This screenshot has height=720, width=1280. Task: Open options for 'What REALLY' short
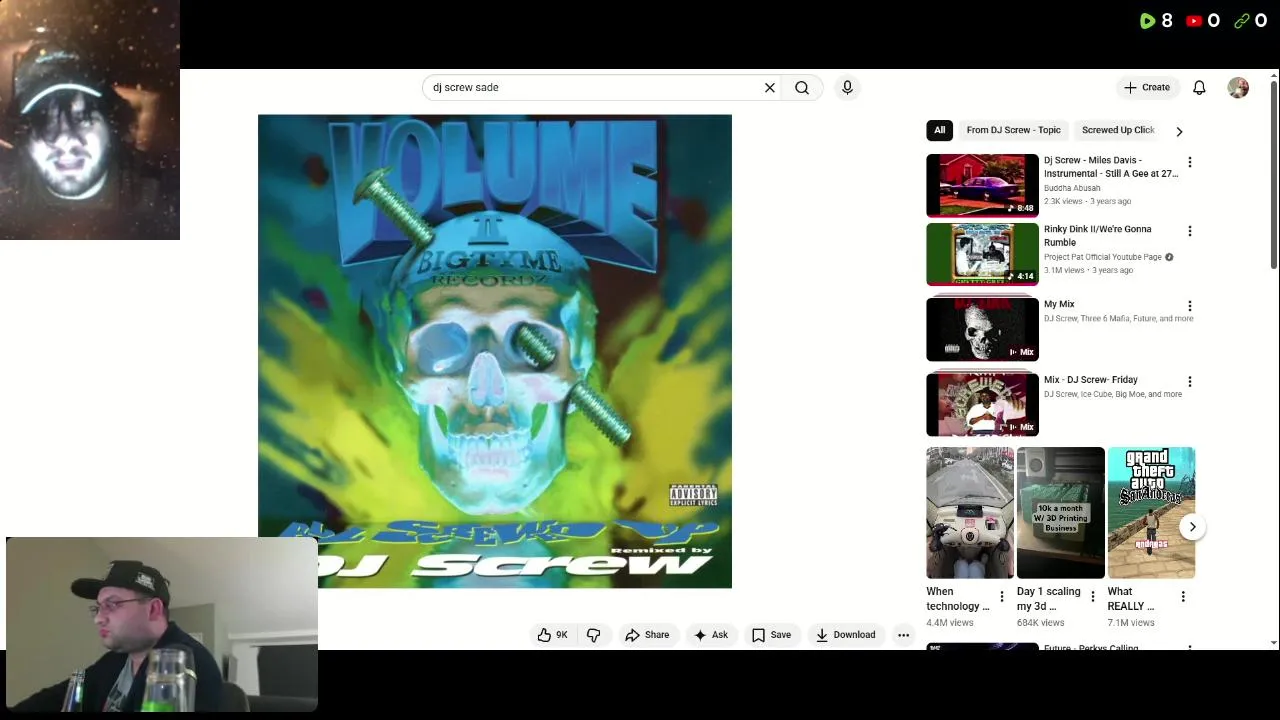coord(1183,597)
